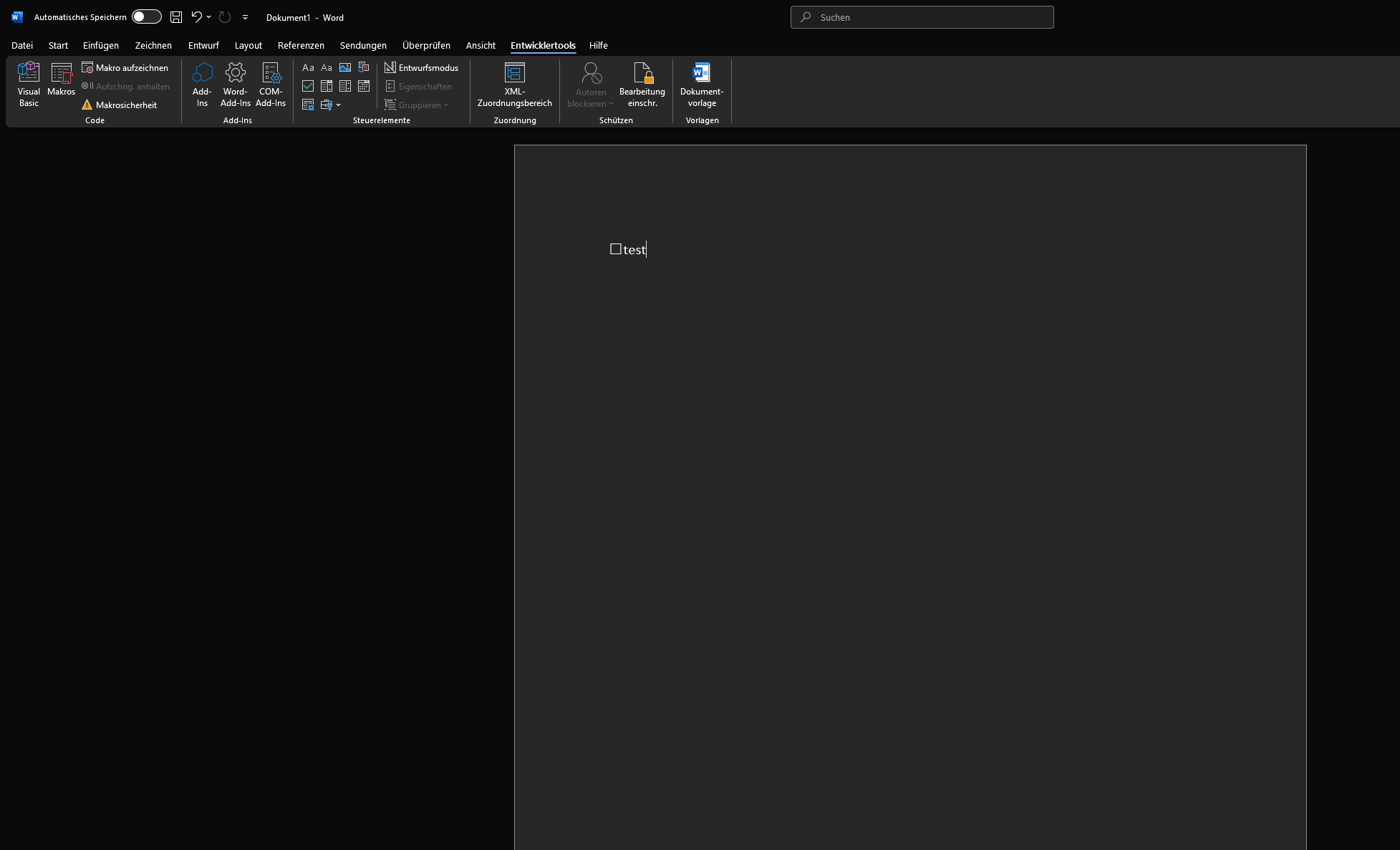The width and height of the screenshot is (1400, 850).
Task: Expand the legacy tools dropdown arrow
Action: point(339,105)
